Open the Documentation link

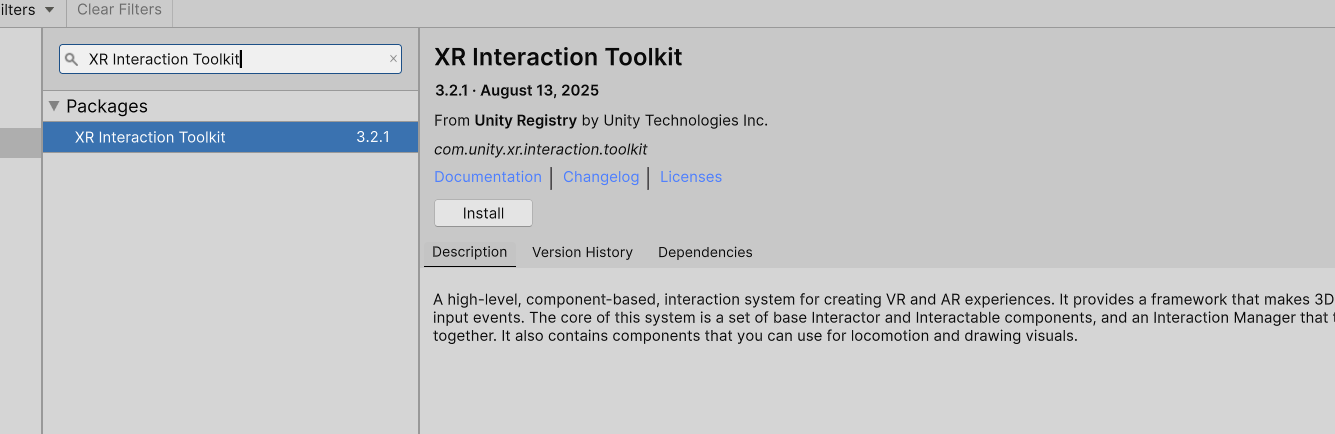coord(488,177)
